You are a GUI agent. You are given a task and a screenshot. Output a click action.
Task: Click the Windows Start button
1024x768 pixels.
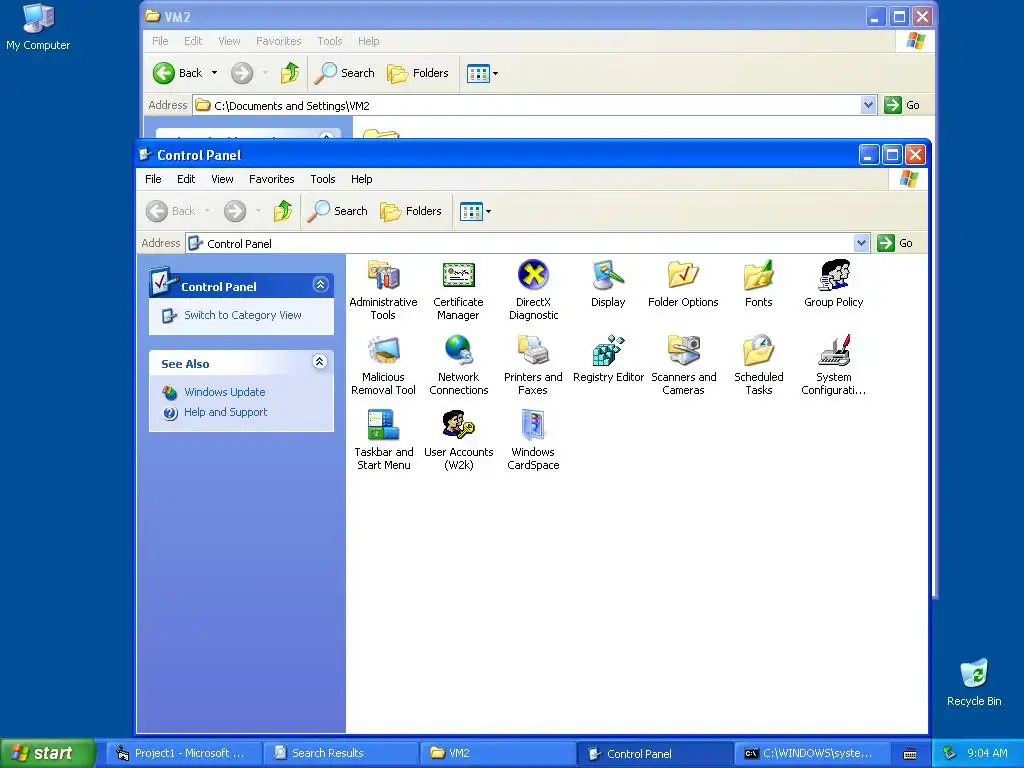click(x=48, y=753)
